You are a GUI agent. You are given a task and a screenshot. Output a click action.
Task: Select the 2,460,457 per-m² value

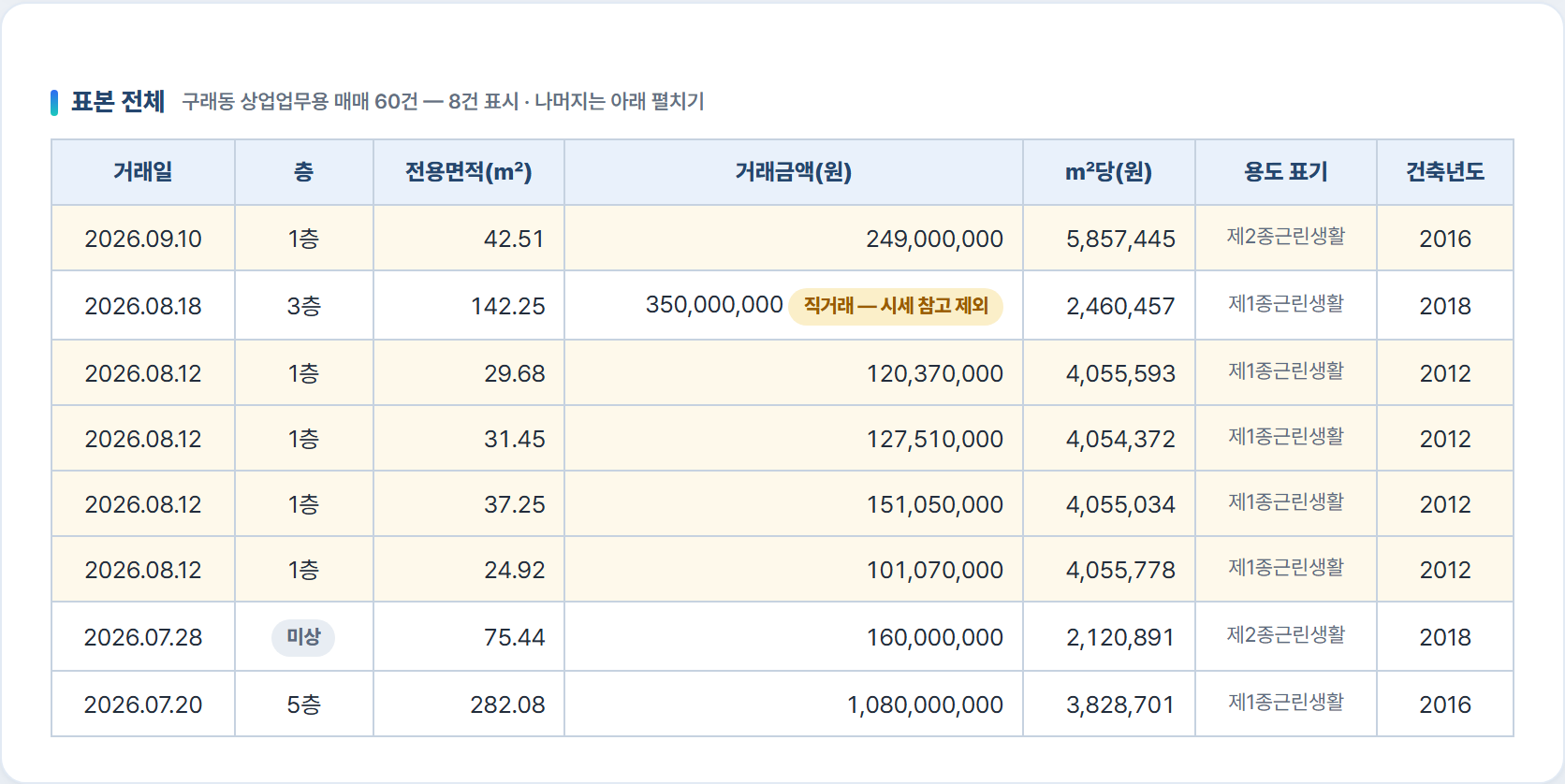1120,306
